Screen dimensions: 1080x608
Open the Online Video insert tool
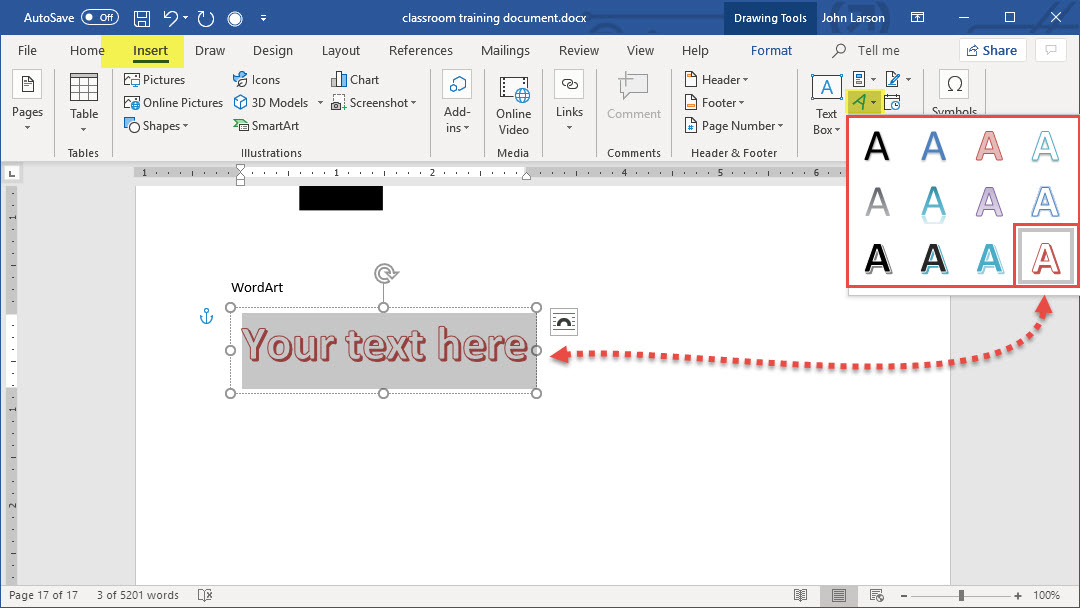click(513, 105)
